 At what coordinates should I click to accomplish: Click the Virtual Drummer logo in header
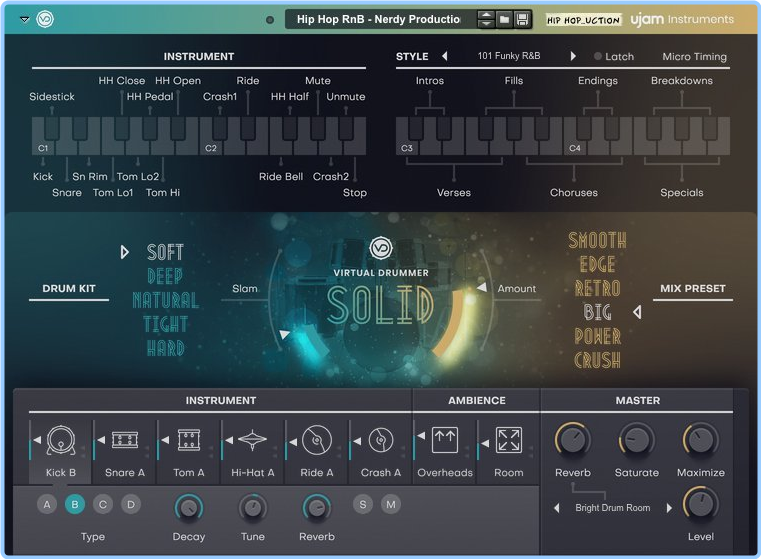tap(45, 19)
